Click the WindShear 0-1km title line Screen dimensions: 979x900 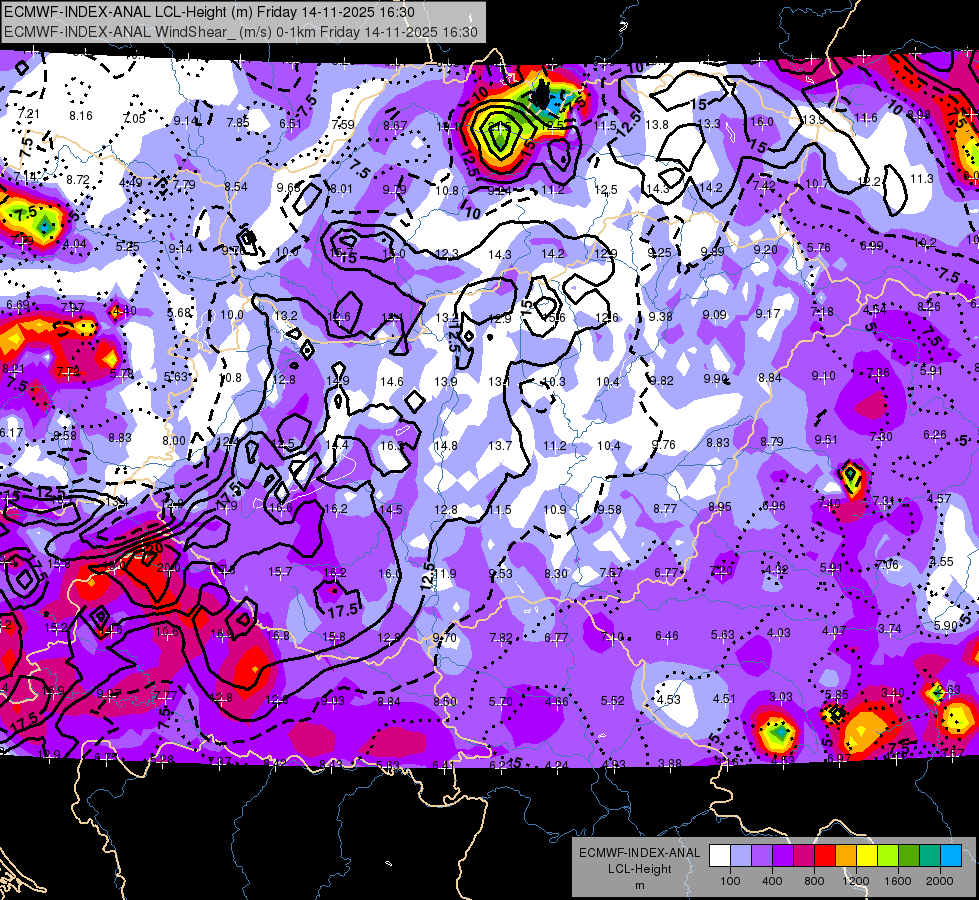tap(240, 32)
